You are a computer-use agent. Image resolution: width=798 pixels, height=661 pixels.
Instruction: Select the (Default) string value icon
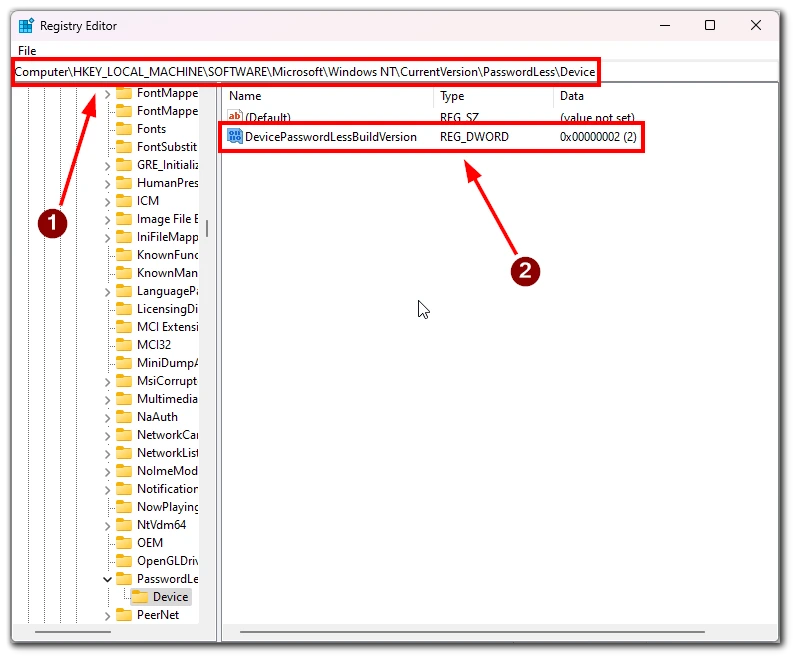(x=235, y=117)
